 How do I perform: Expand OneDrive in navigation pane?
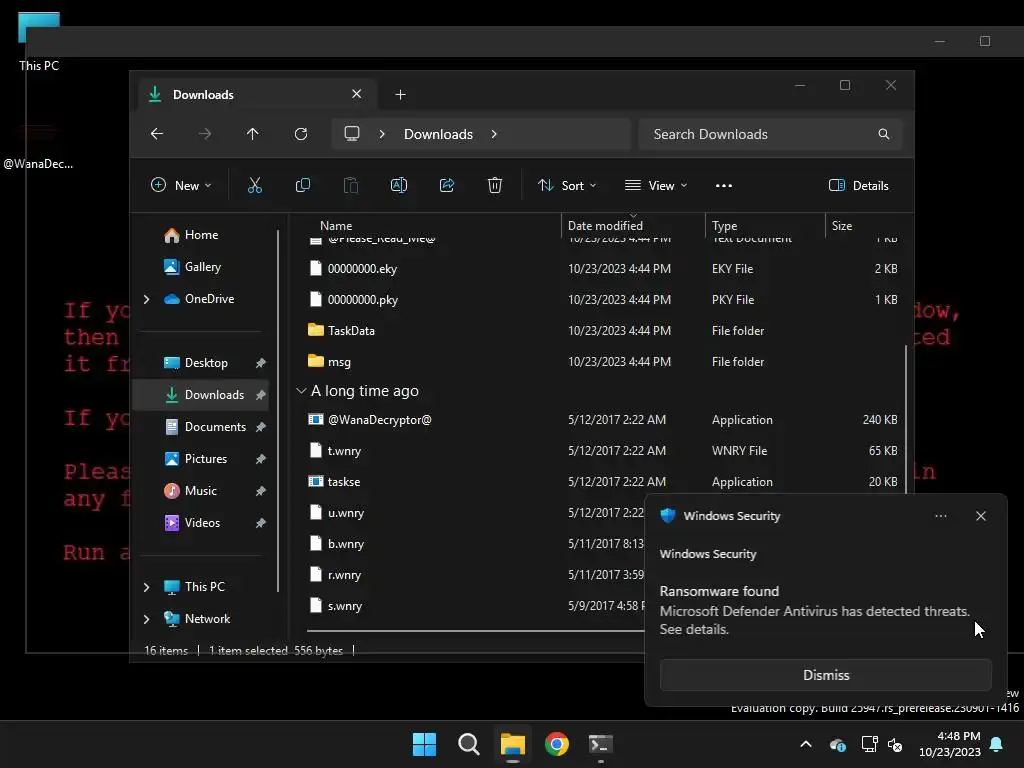(x=146, y=299)
